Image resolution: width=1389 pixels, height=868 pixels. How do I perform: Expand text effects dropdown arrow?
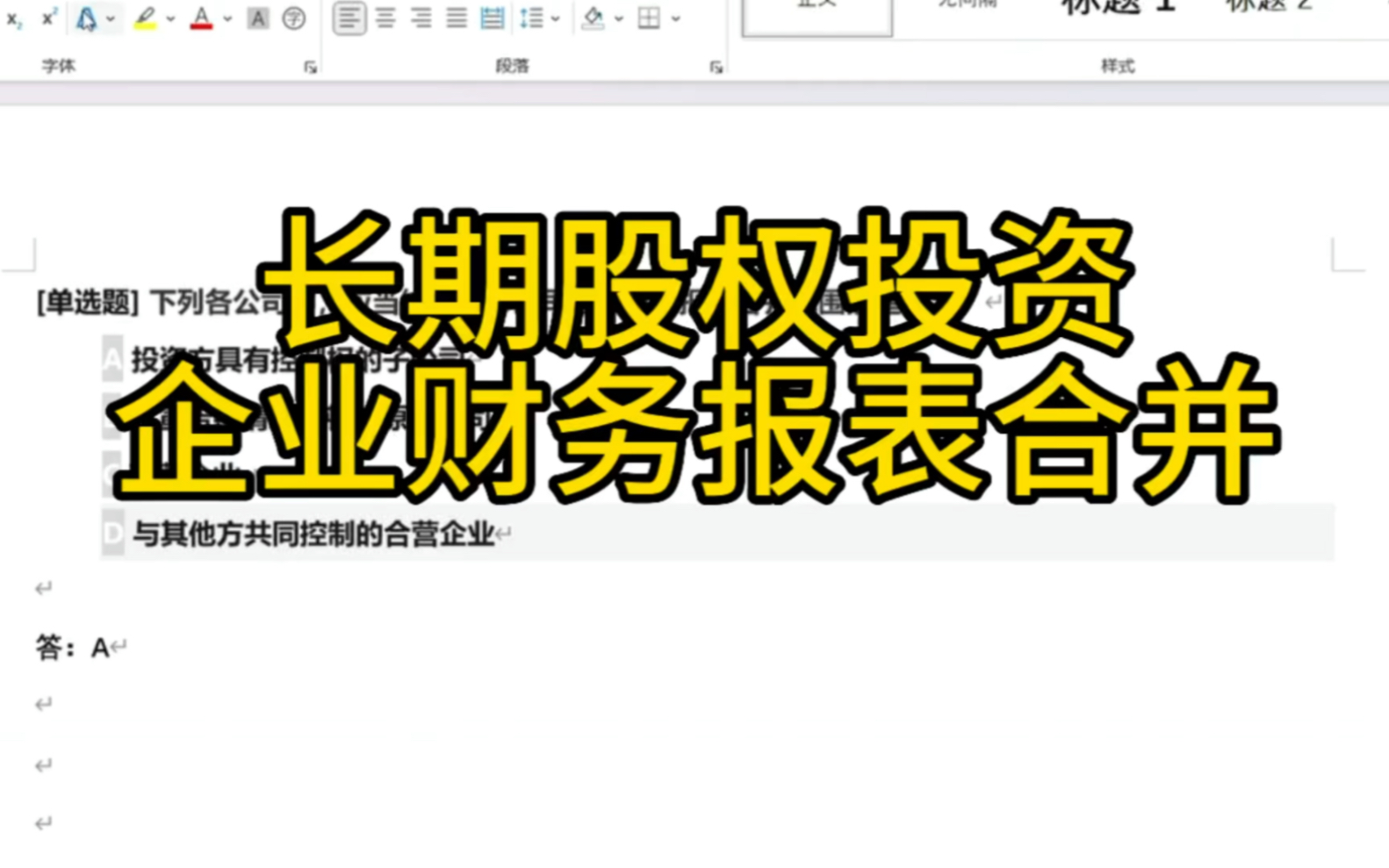111,18
